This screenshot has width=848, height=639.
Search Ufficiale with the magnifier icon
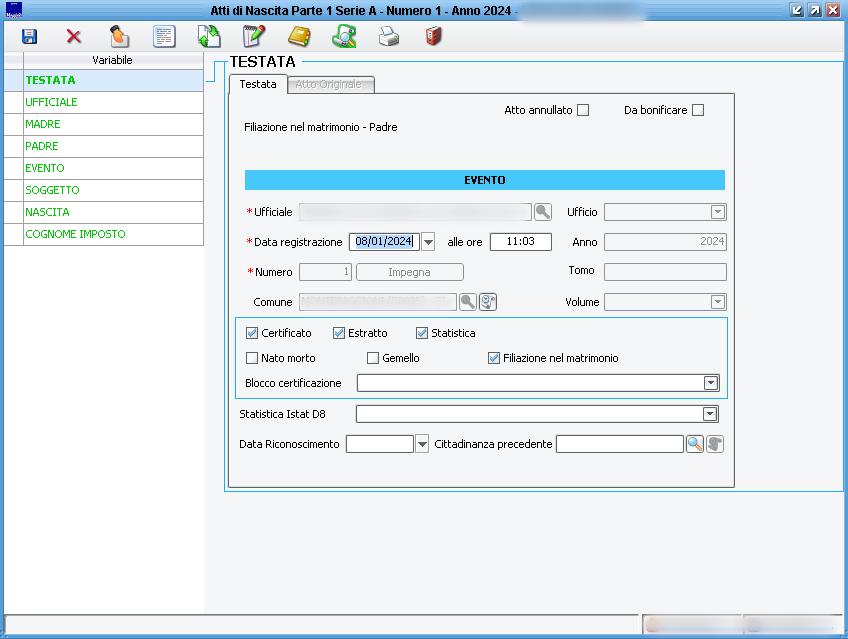point(542,212)
